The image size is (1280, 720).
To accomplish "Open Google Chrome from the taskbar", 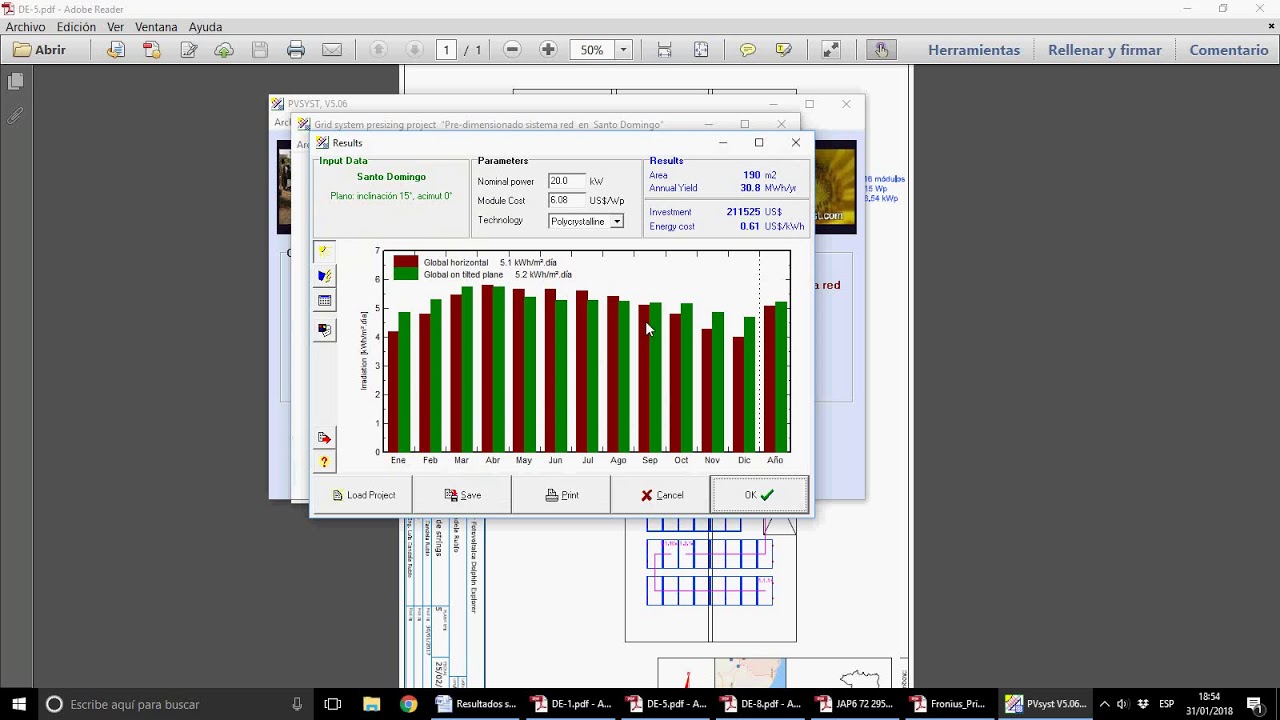I will pos(408,704).
